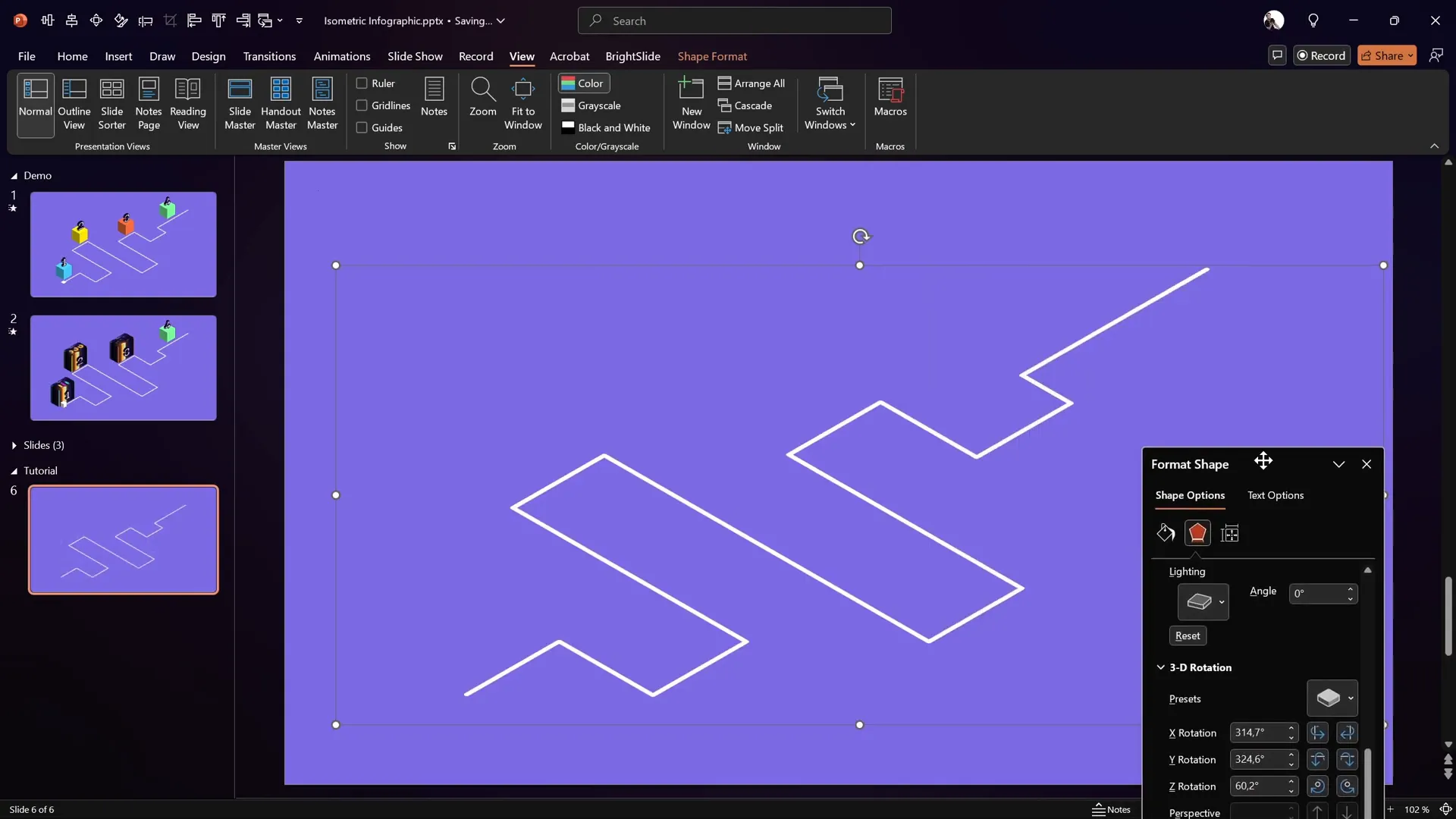This screenshot has height=819, width=1456.
Task: Open Slide Sorter view
Action: pos(111,105)
